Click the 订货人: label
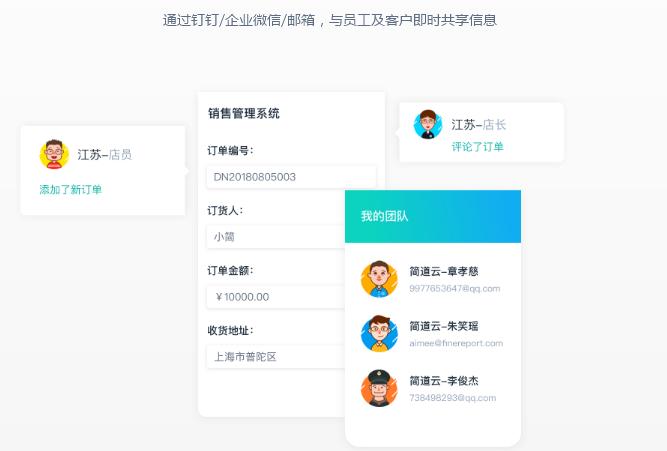Image resolution: width=667 pixels, height=451 pixels. click(225, 210)
